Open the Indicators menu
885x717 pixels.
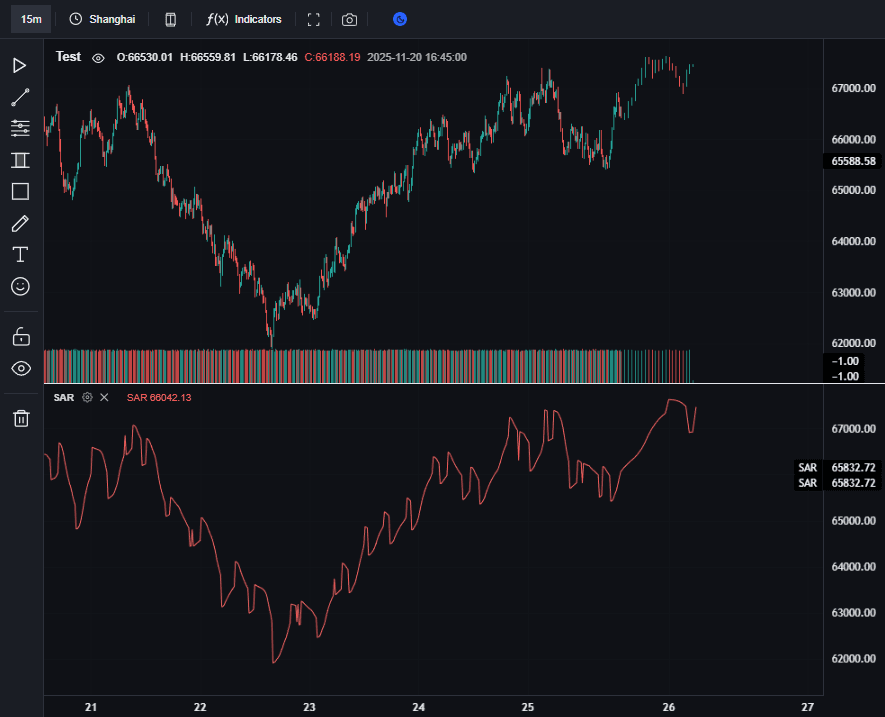click(244, 19)
